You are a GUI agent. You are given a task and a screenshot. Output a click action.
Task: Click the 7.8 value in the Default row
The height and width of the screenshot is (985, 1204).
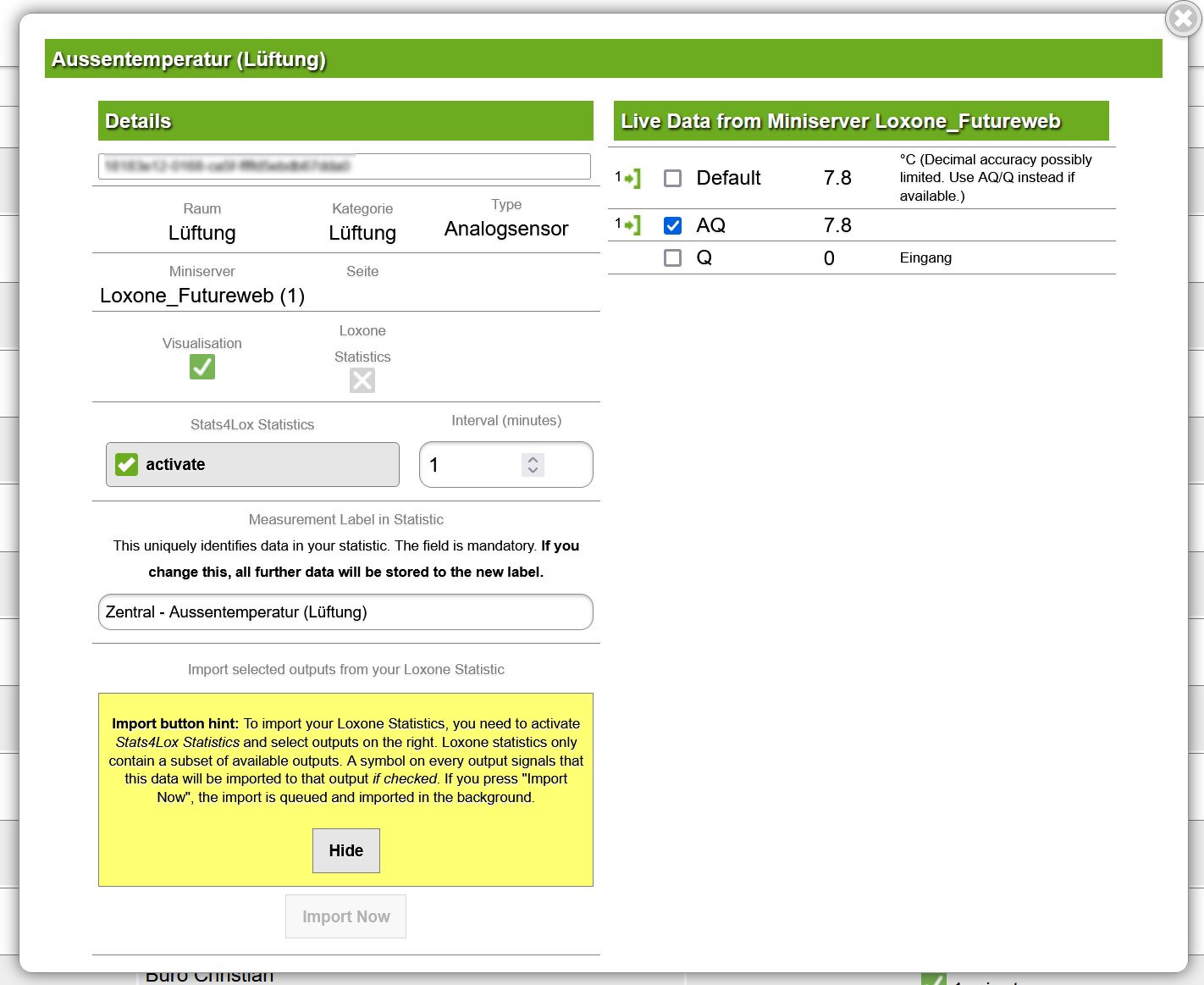[x=837, y=178]
